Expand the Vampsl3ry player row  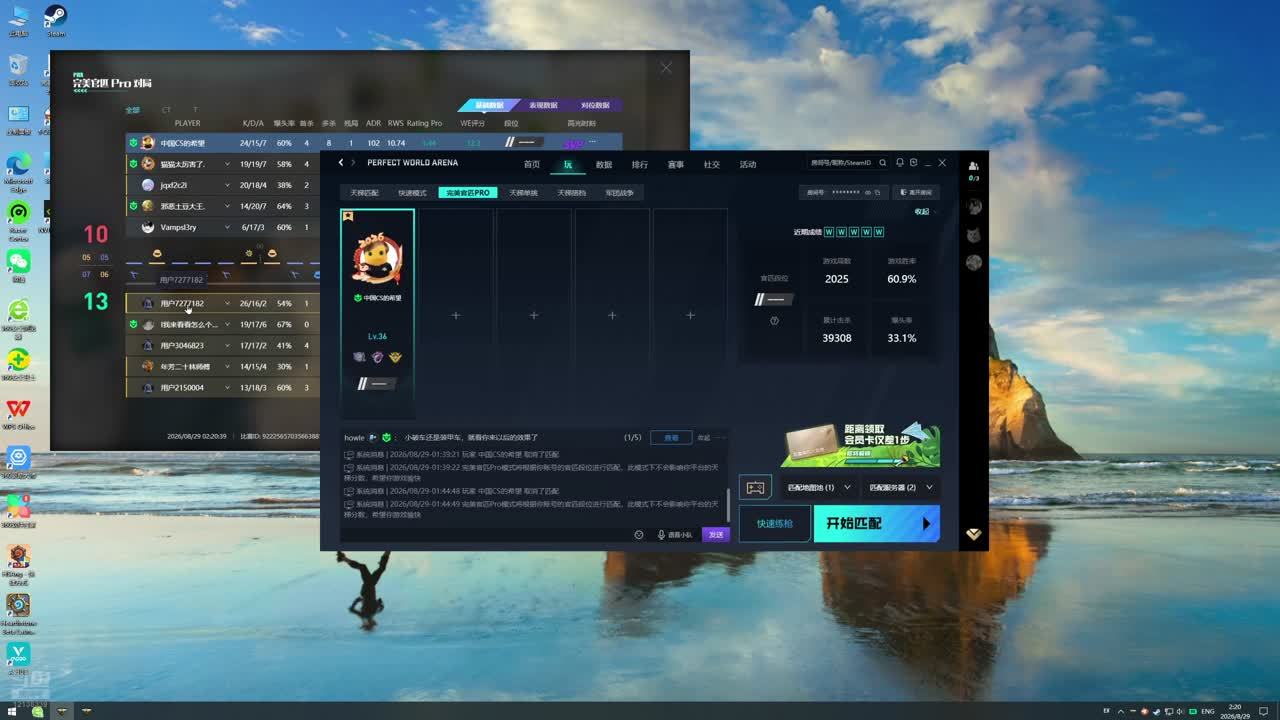pos(227,227)
